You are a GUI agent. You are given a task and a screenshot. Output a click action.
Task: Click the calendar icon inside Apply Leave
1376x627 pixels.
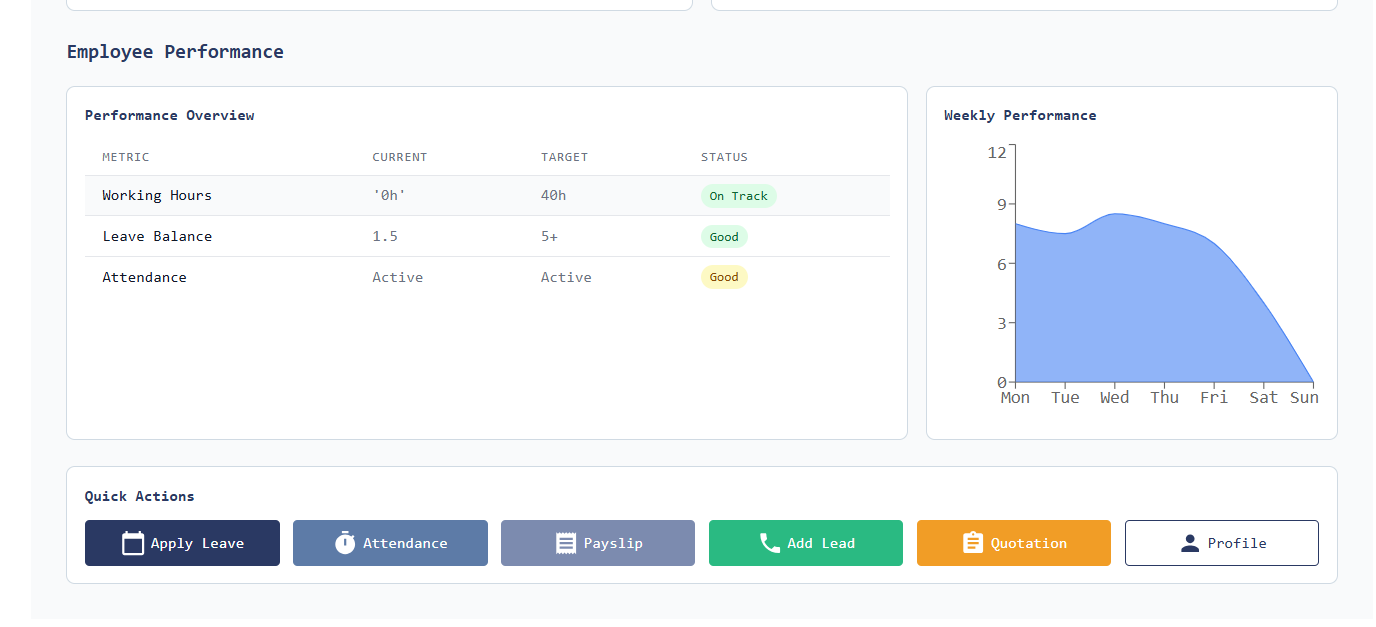point(133,542)
